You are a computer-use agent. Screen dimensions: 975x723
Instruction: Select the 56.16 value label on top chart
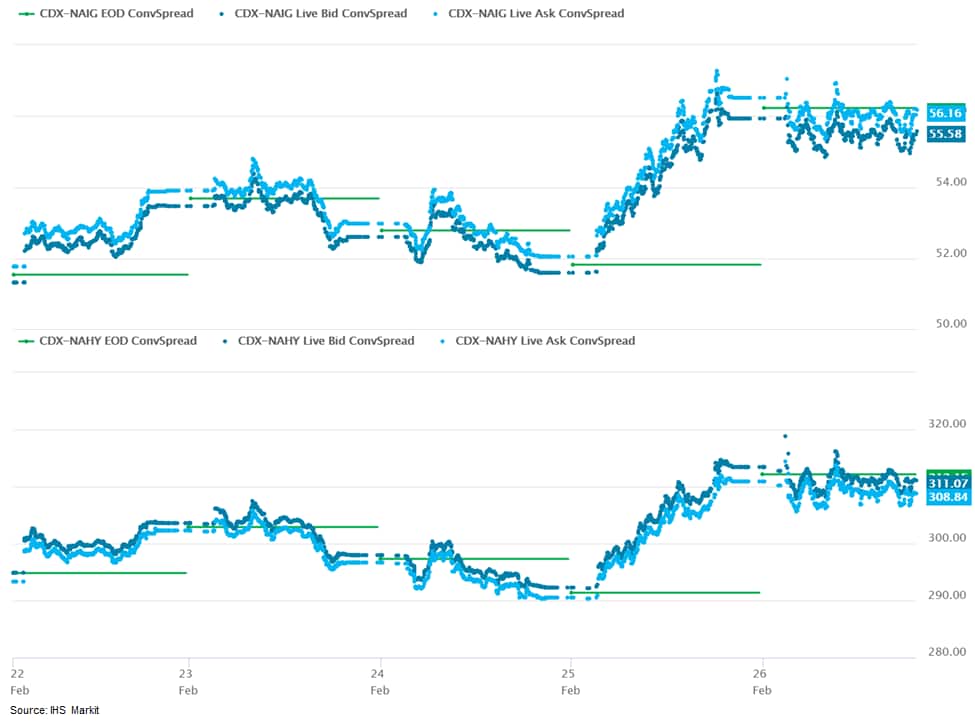pyautogui.click(x=945, y=113)
